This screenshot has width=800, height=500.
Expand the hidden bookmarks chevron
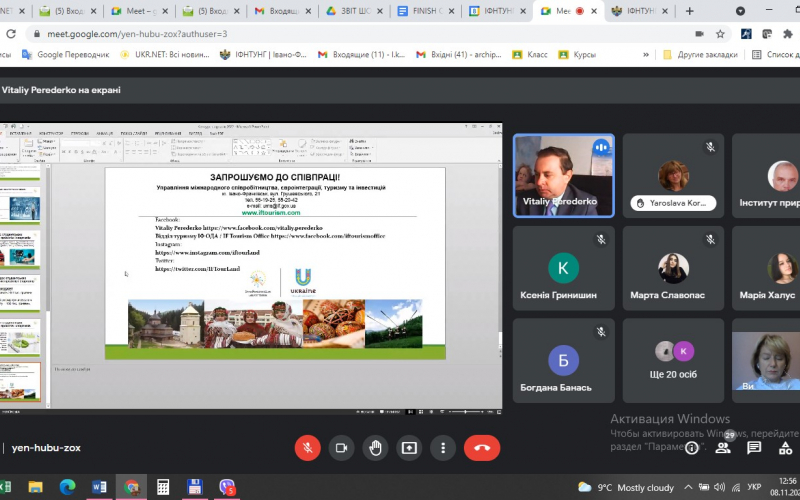pyautogui.click(x=646, y=55)
